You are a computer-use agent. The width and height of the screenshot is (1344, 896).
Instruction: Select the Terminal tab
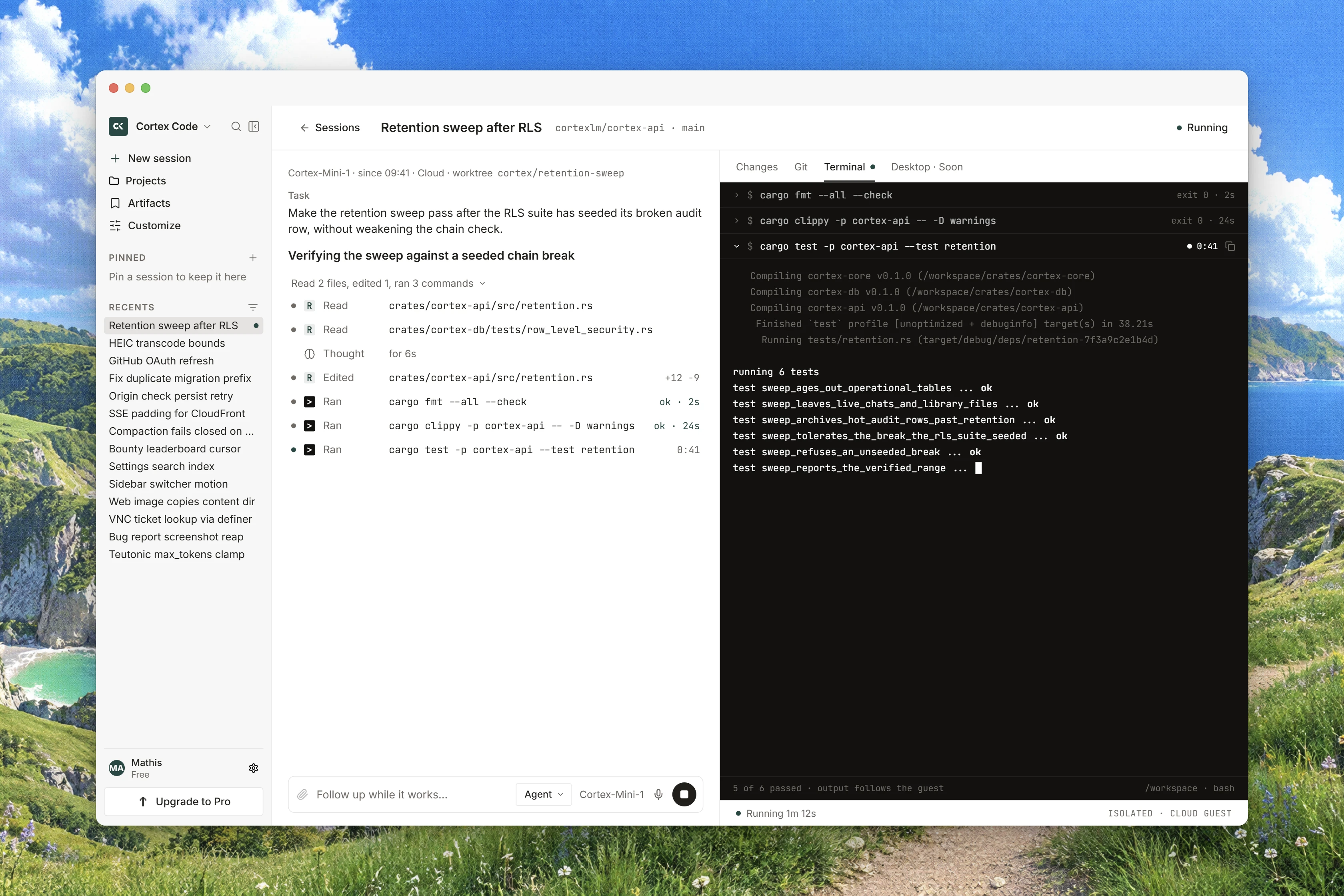coord(849,167)
